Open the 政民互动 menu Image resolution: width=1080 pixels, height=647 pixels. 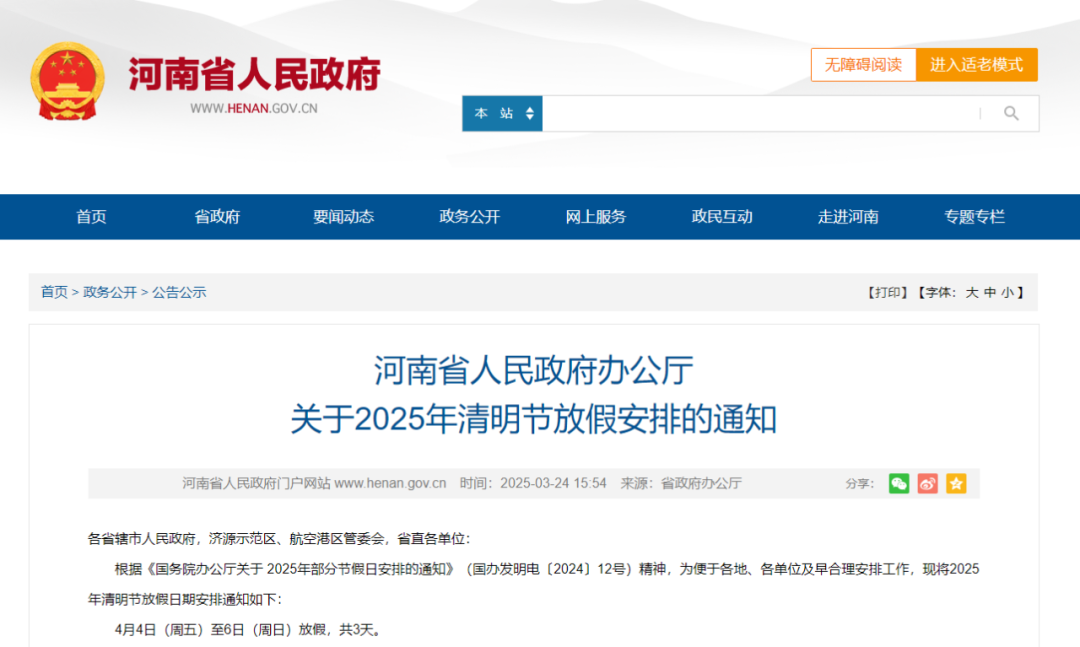pos(721,216)
